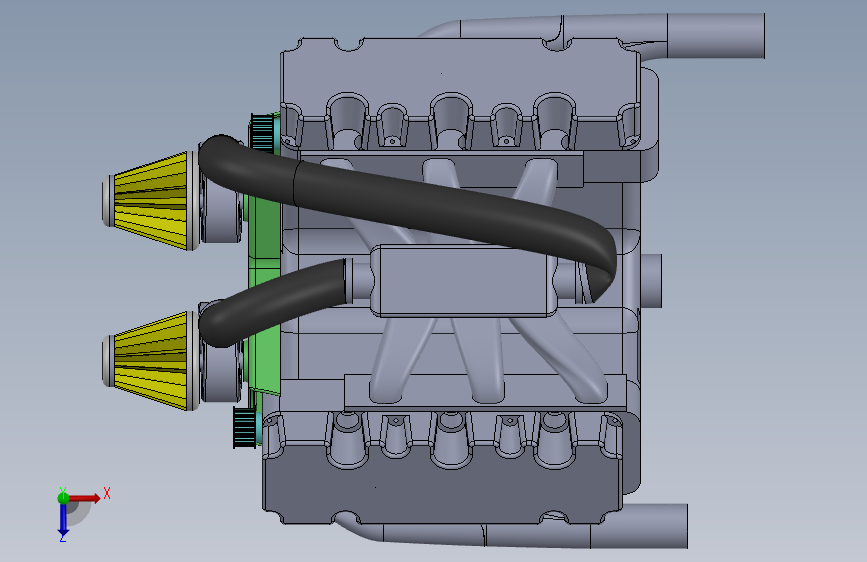
Task: Click the green Y axis origin ball
Action: pyautogui.click(x=63, y=498)
